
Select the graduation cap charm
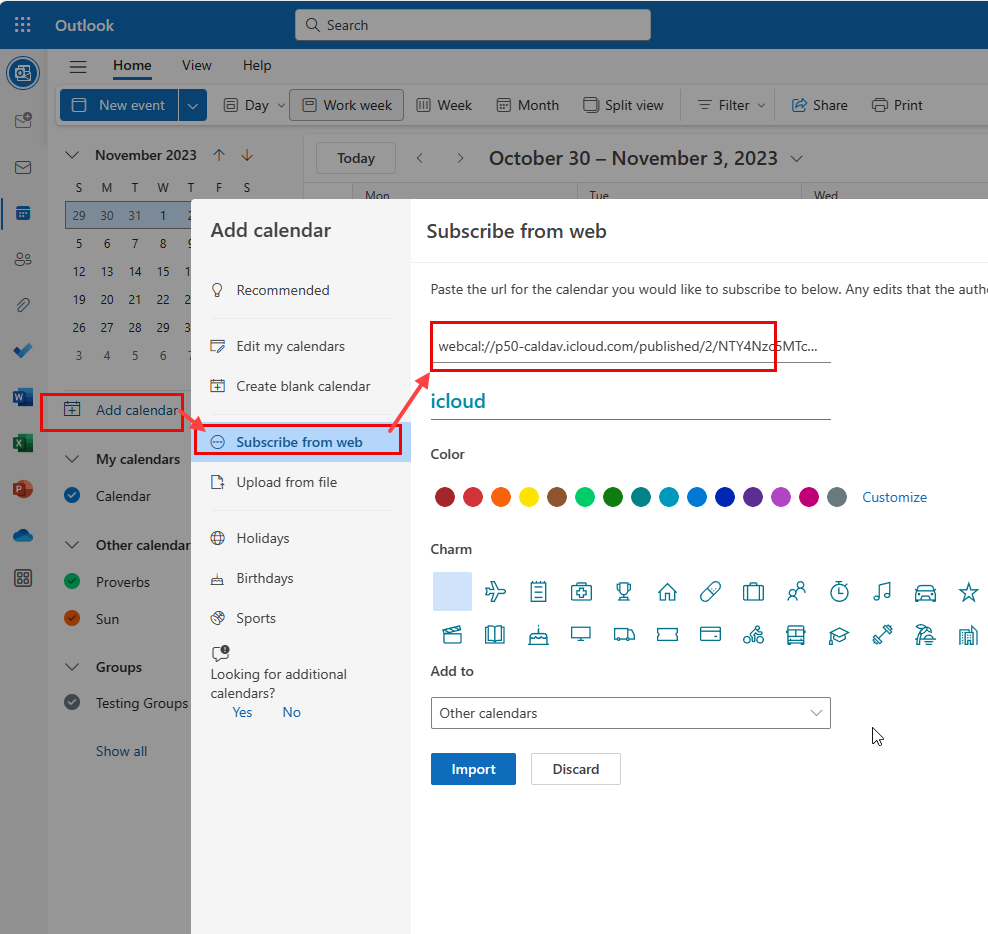pyautogui.click(x=839, y=635)
